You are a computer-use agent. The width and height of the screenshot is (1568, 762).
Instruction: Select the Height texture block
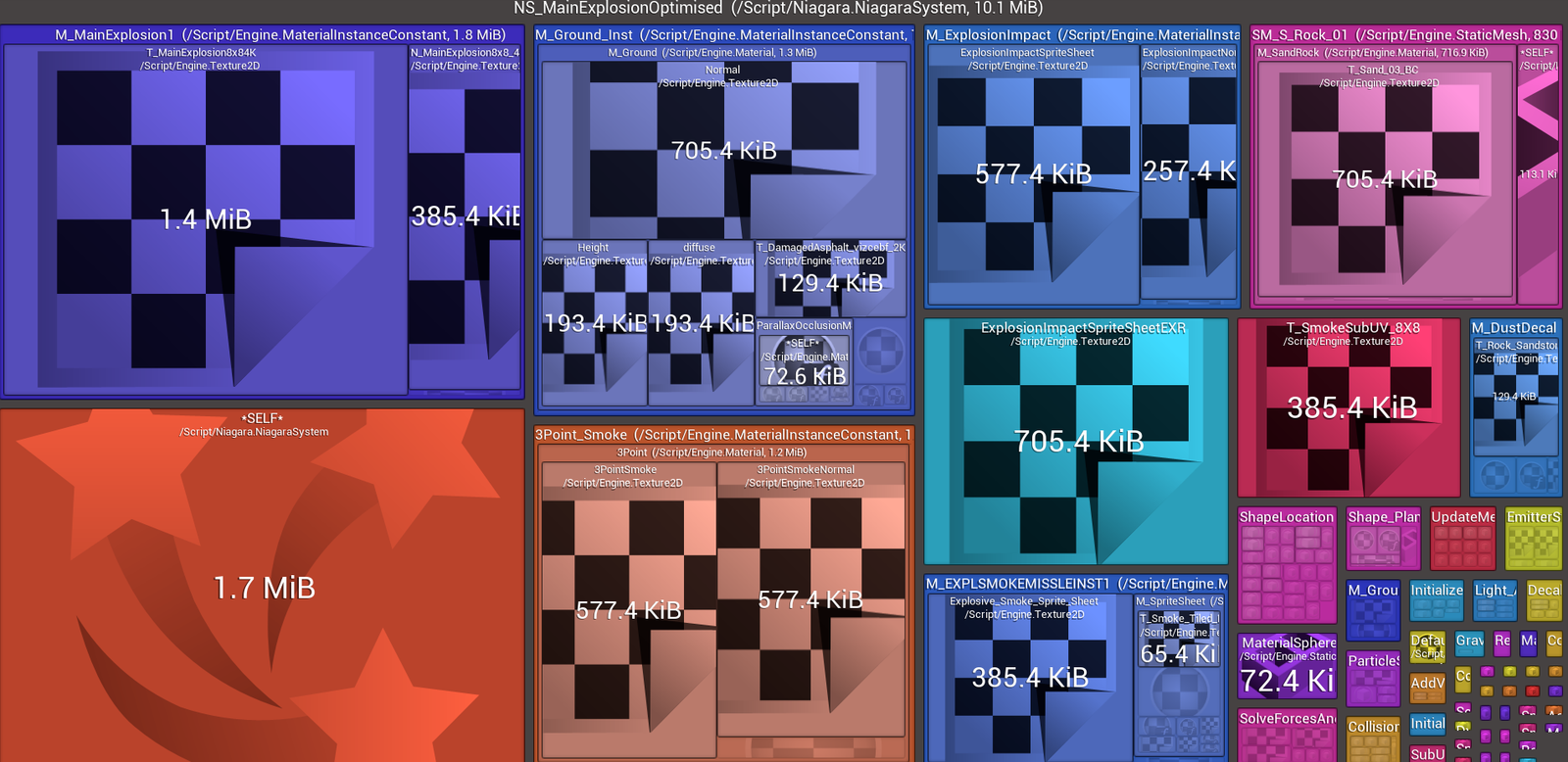tap(594, 323)
